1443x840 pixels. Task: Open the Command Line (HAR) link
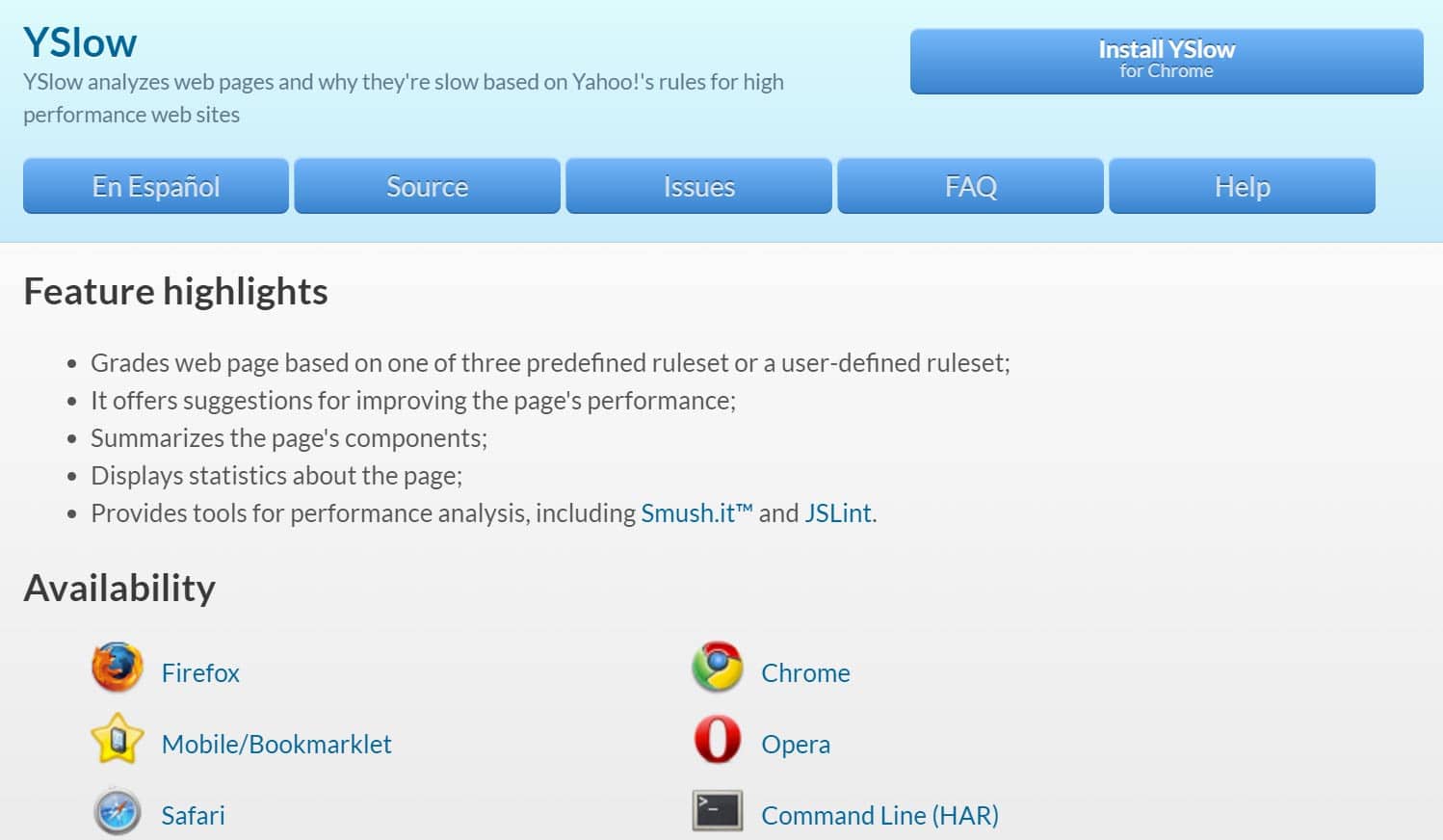click(879, 815)
